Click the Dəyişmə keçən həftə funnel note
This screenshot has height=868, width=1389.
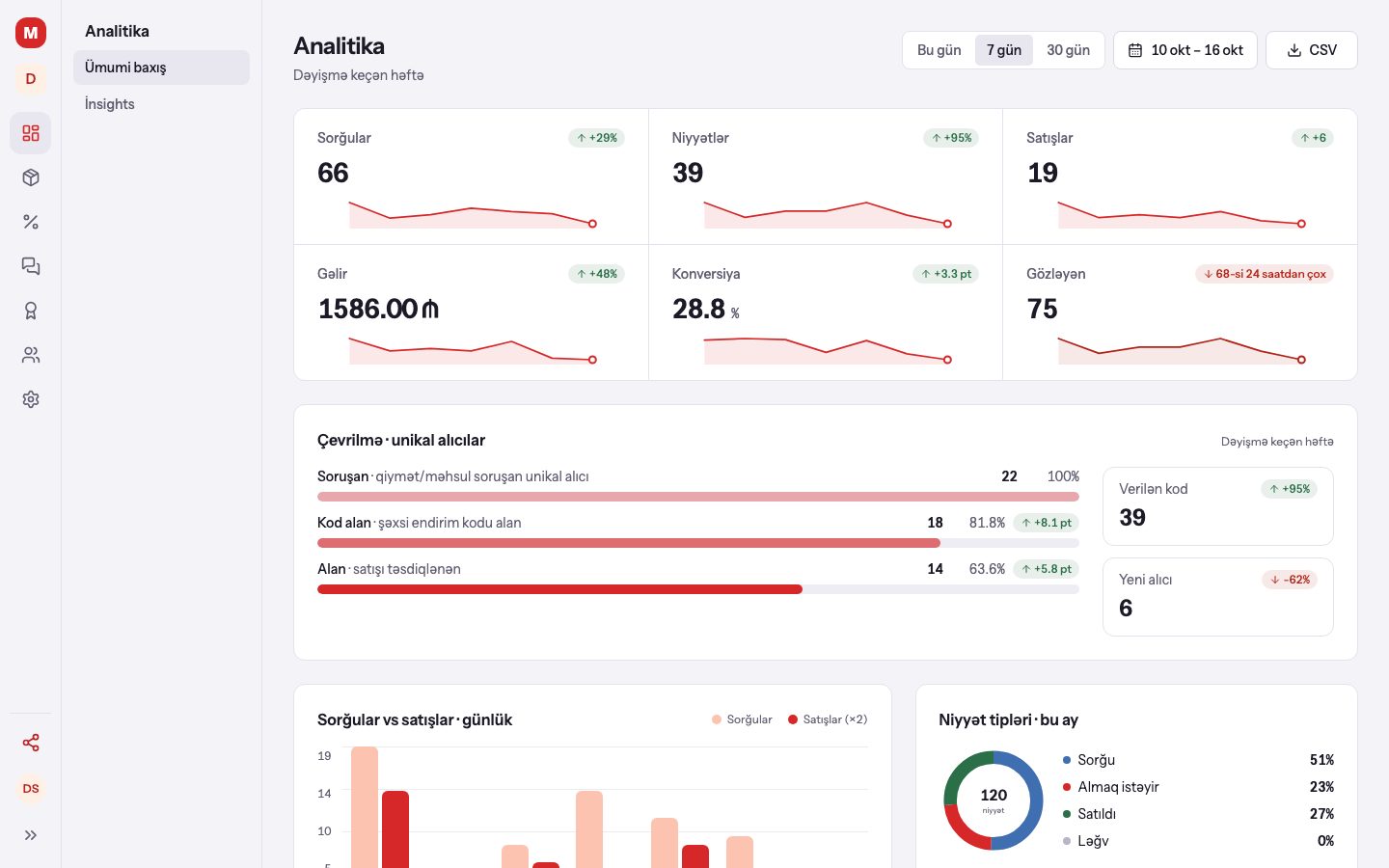(1277, 442)
